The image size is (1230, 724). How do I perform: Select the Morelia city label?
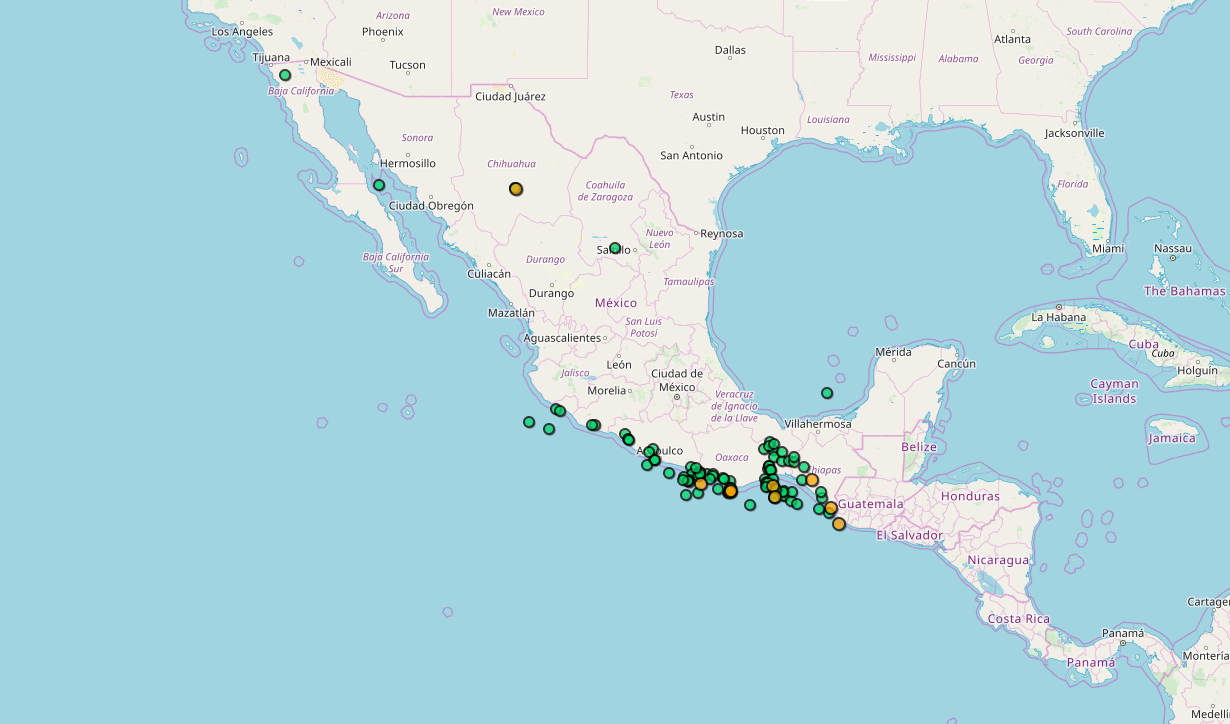[x=607, y=391]
